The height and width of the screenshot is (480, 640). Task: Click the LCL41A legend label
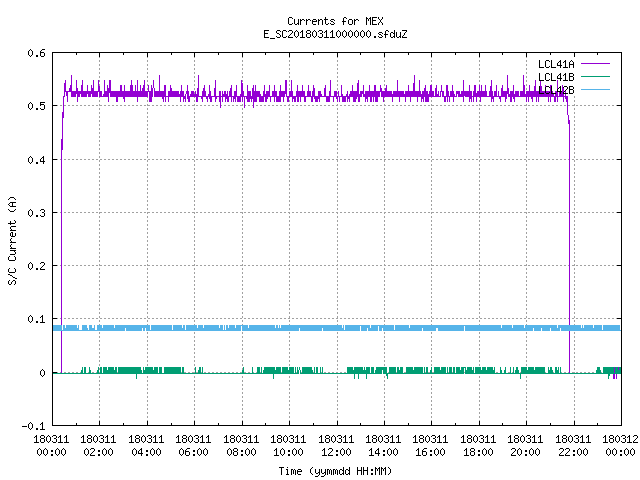[556, 64]
